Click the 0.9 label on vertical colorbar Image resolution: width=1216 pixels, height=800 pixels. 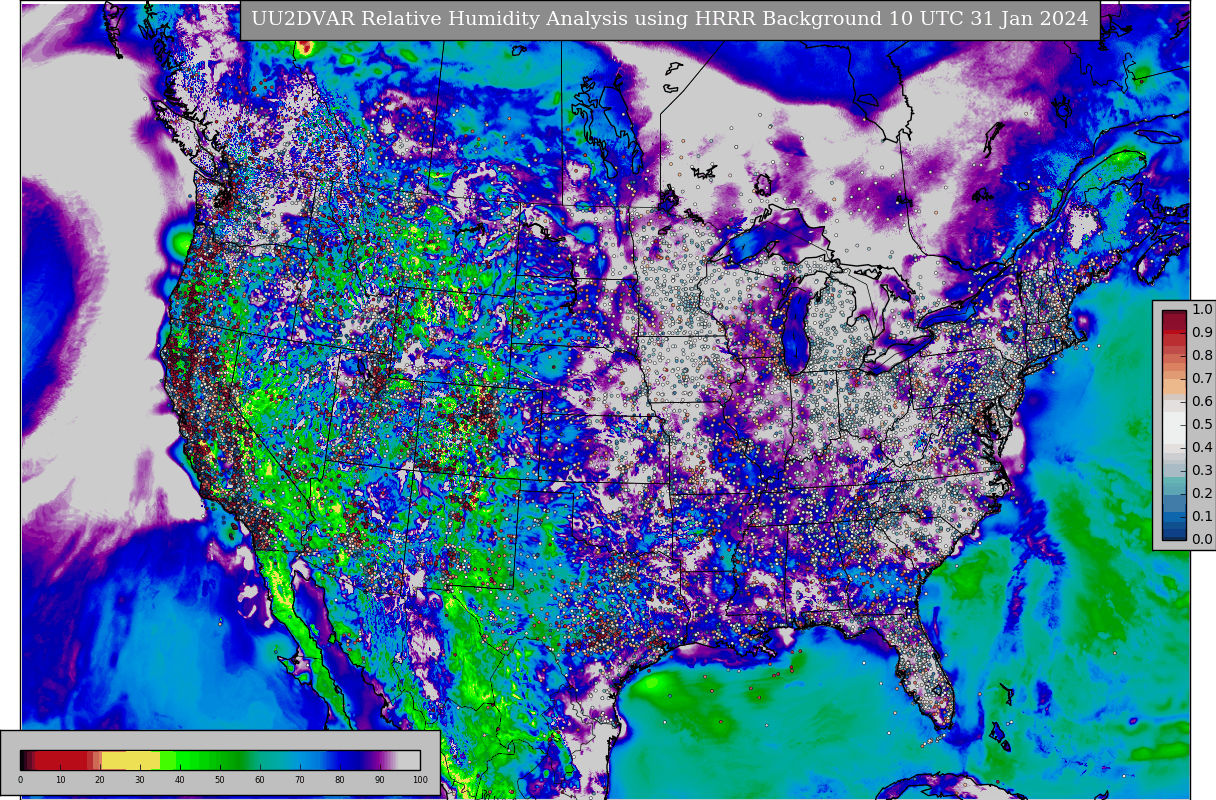1201,333
